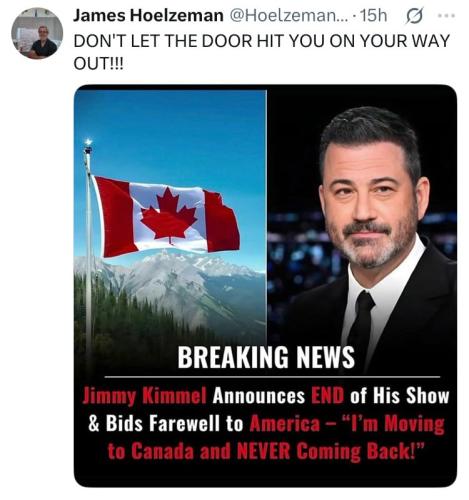Viewport: 469px width, 500px height.
Task: Open the @Hoelzeman handle link
Action: [287, 16]
